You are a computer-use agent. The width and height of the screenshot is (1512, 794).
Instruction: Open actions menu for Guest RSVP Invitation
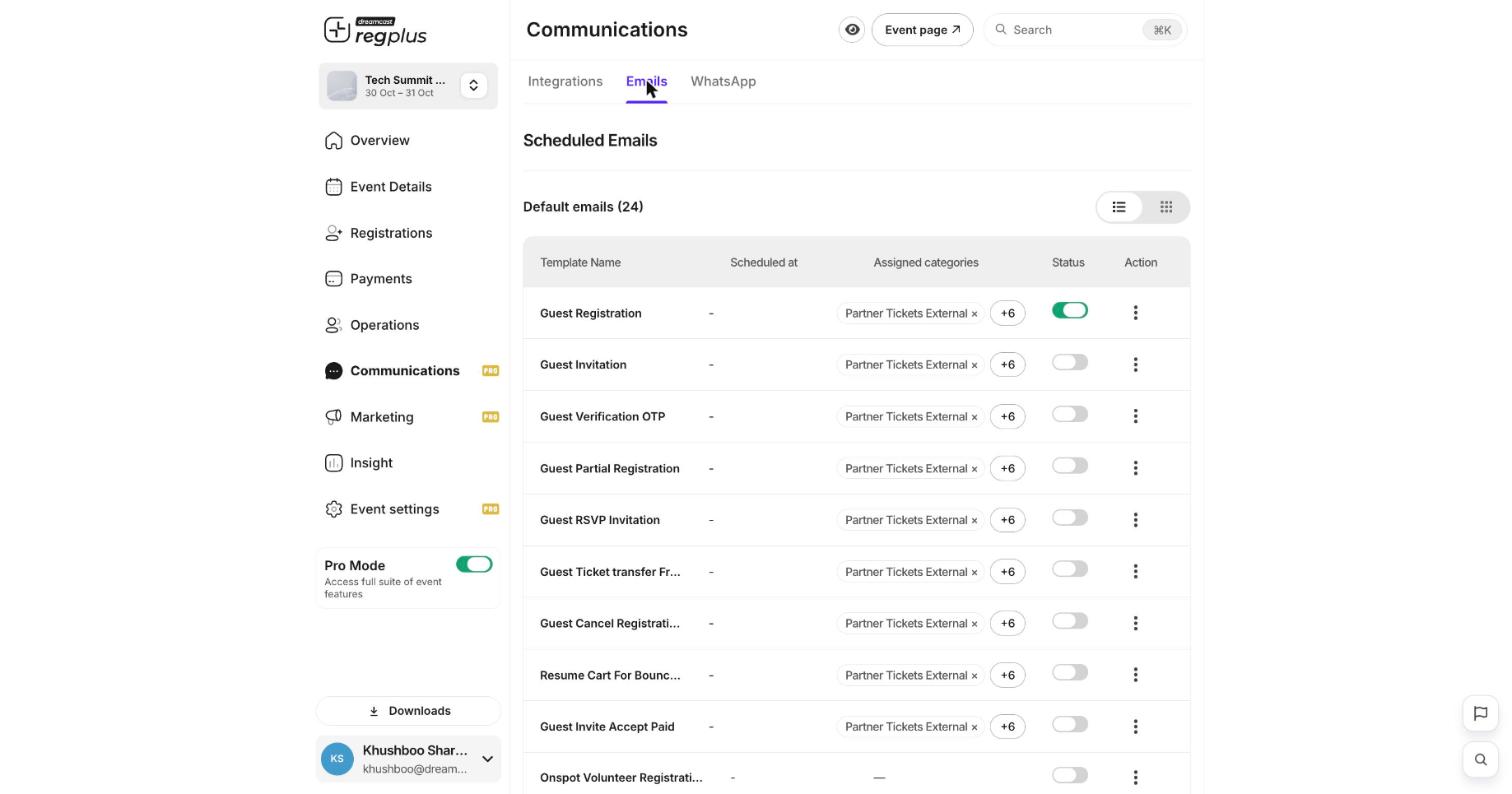pos(1135,520)
